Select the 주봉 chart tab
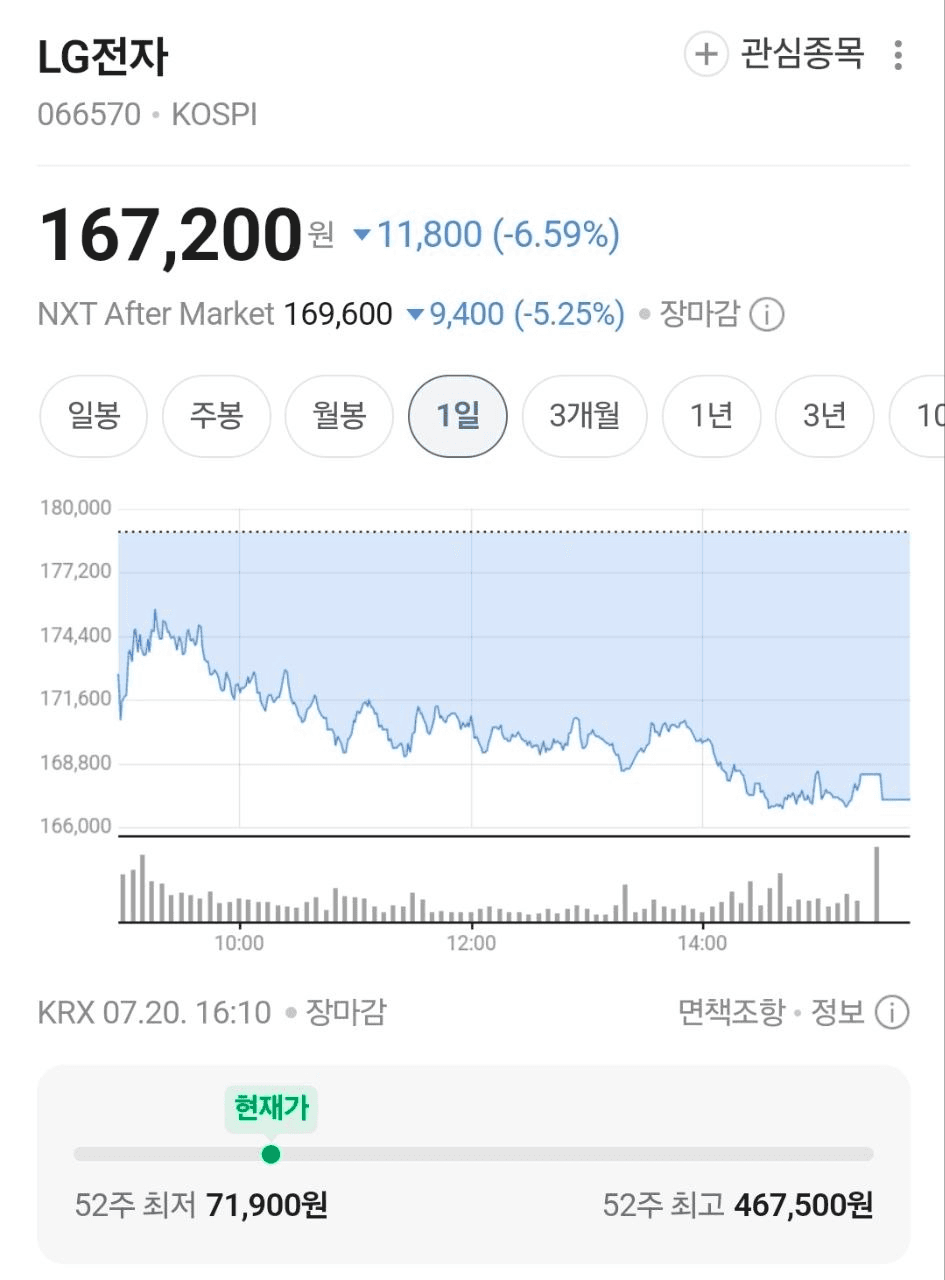 217,416
